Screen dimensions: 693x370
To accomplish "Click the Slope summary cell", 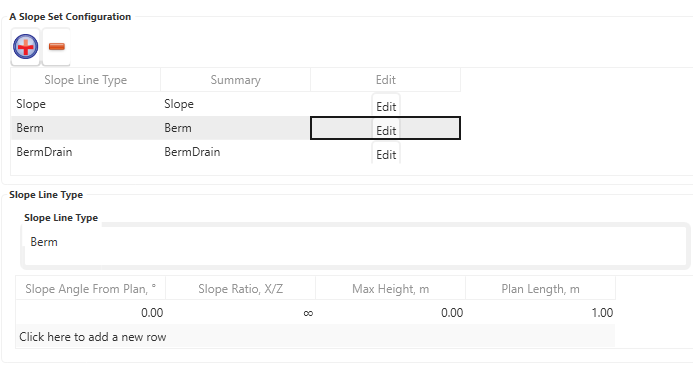I will (235, 104).
